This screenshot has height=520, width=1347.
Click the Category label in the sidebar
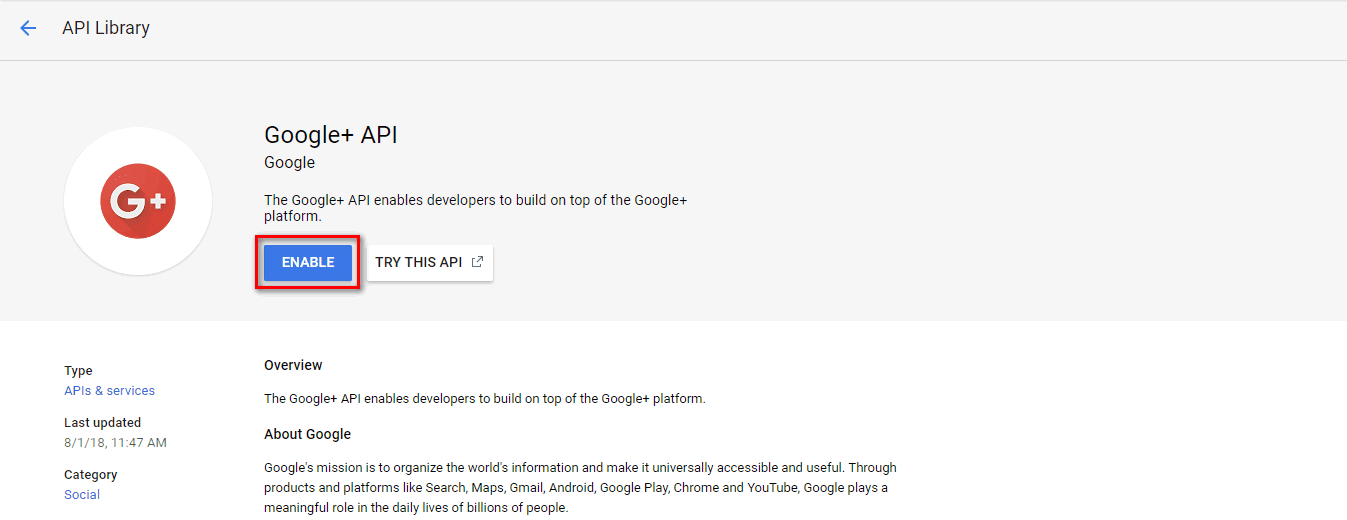pos(91,475)
